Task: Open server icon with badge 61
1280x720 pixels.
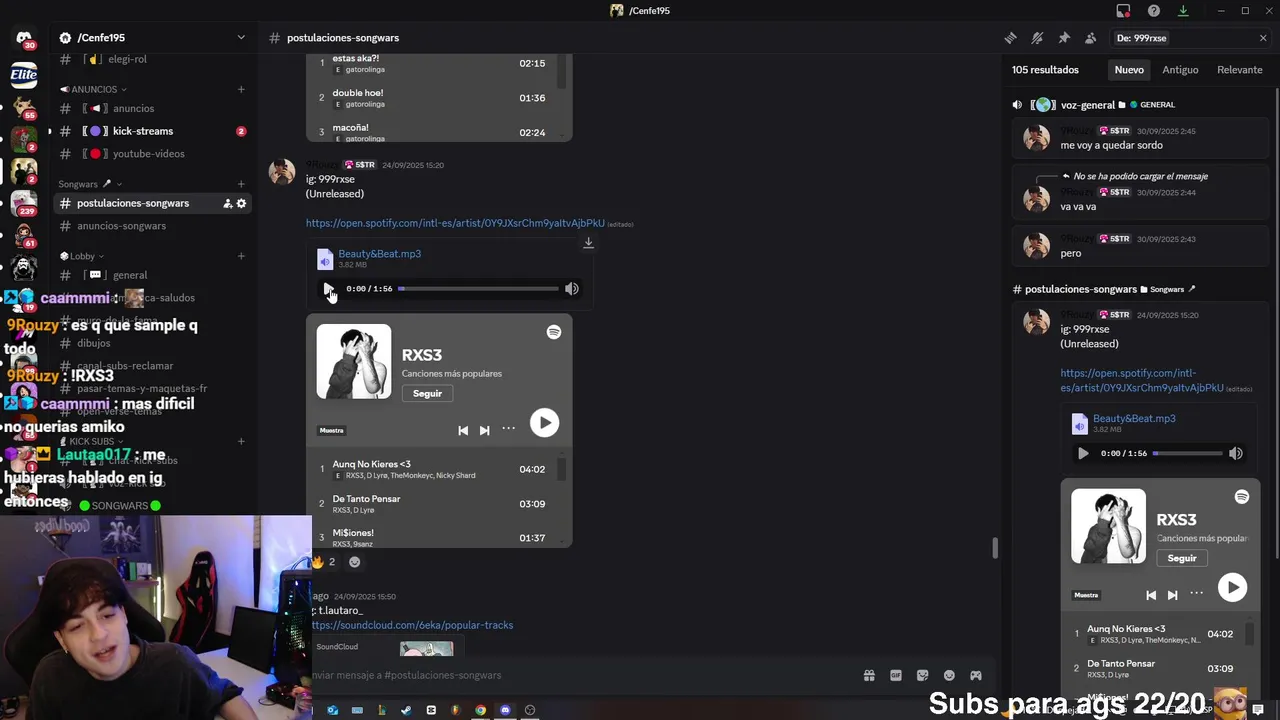Action: pyautogui.click(x=24, y=236)
